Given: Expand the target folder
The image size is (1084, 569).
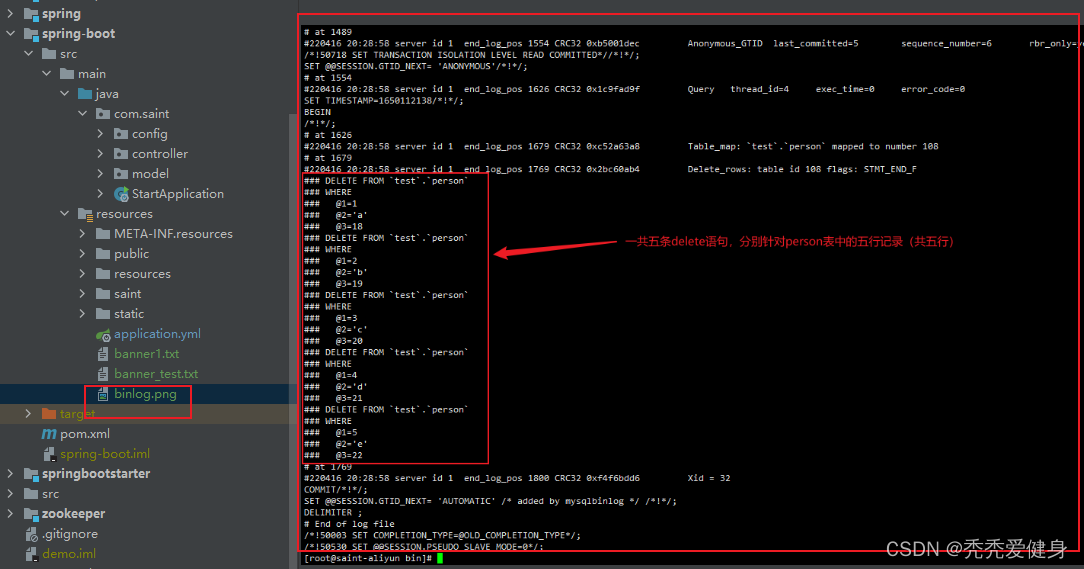Looking at the screenshot, I should pos(28,413).
